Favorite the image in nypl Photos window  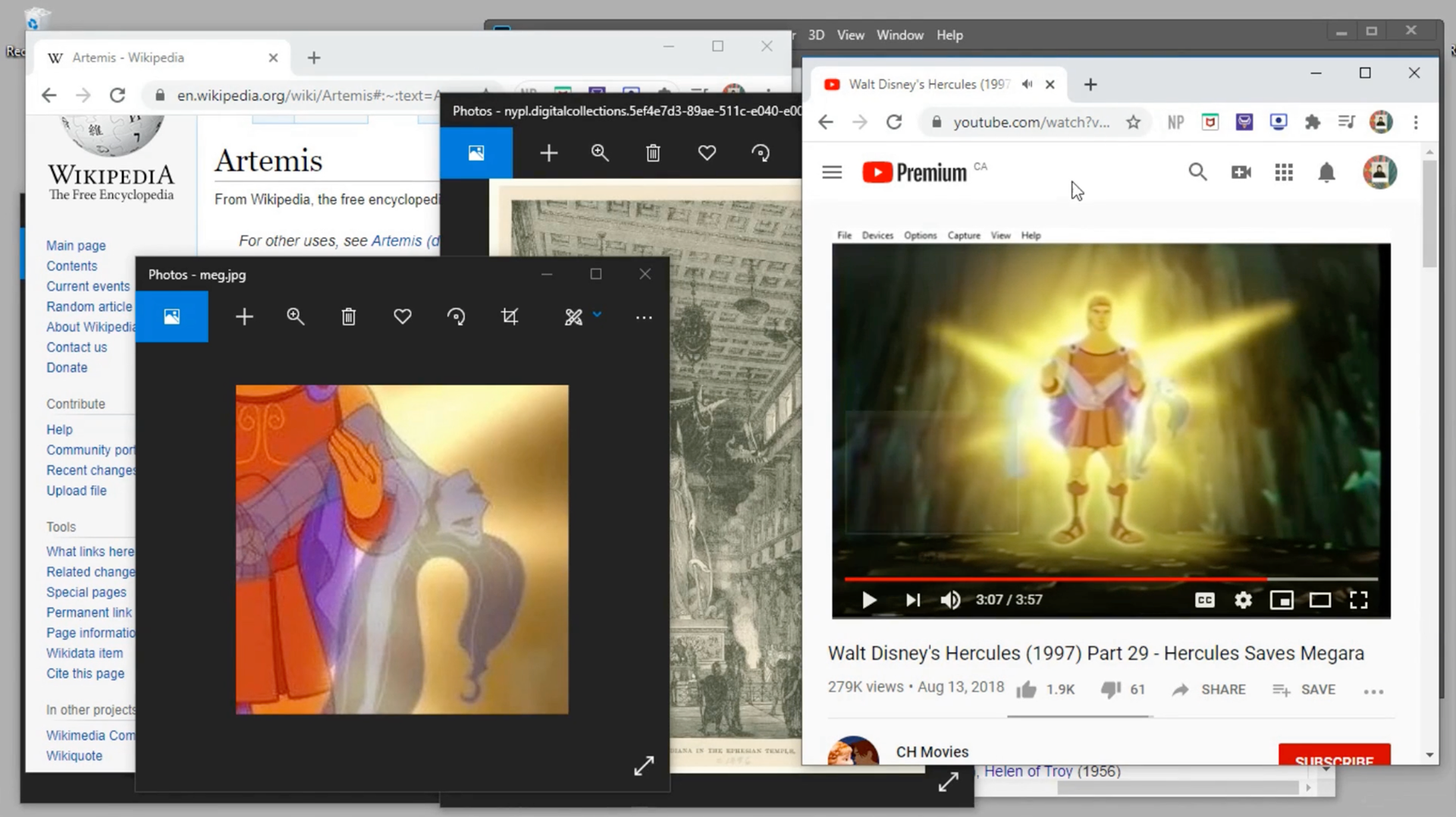pyautogui.click(x=707, y=153)
